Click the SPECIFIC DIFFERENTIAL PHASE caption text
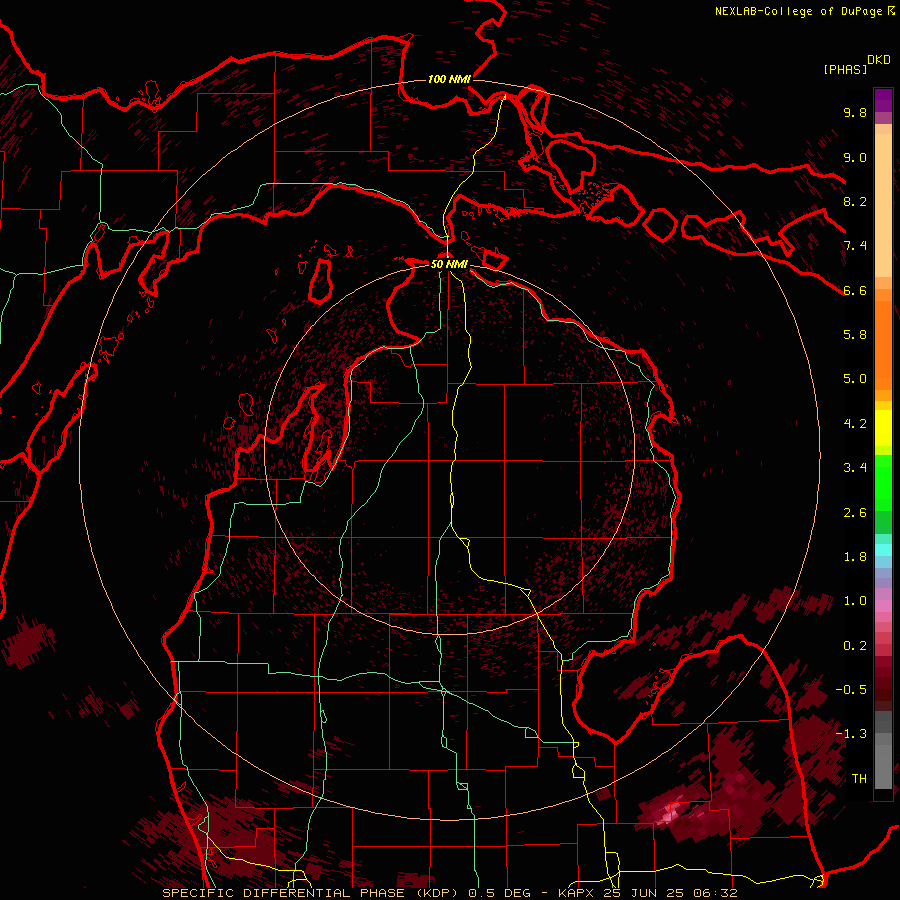Image resolution: width=900 pixels, height=900 pixels. (284, 893)
